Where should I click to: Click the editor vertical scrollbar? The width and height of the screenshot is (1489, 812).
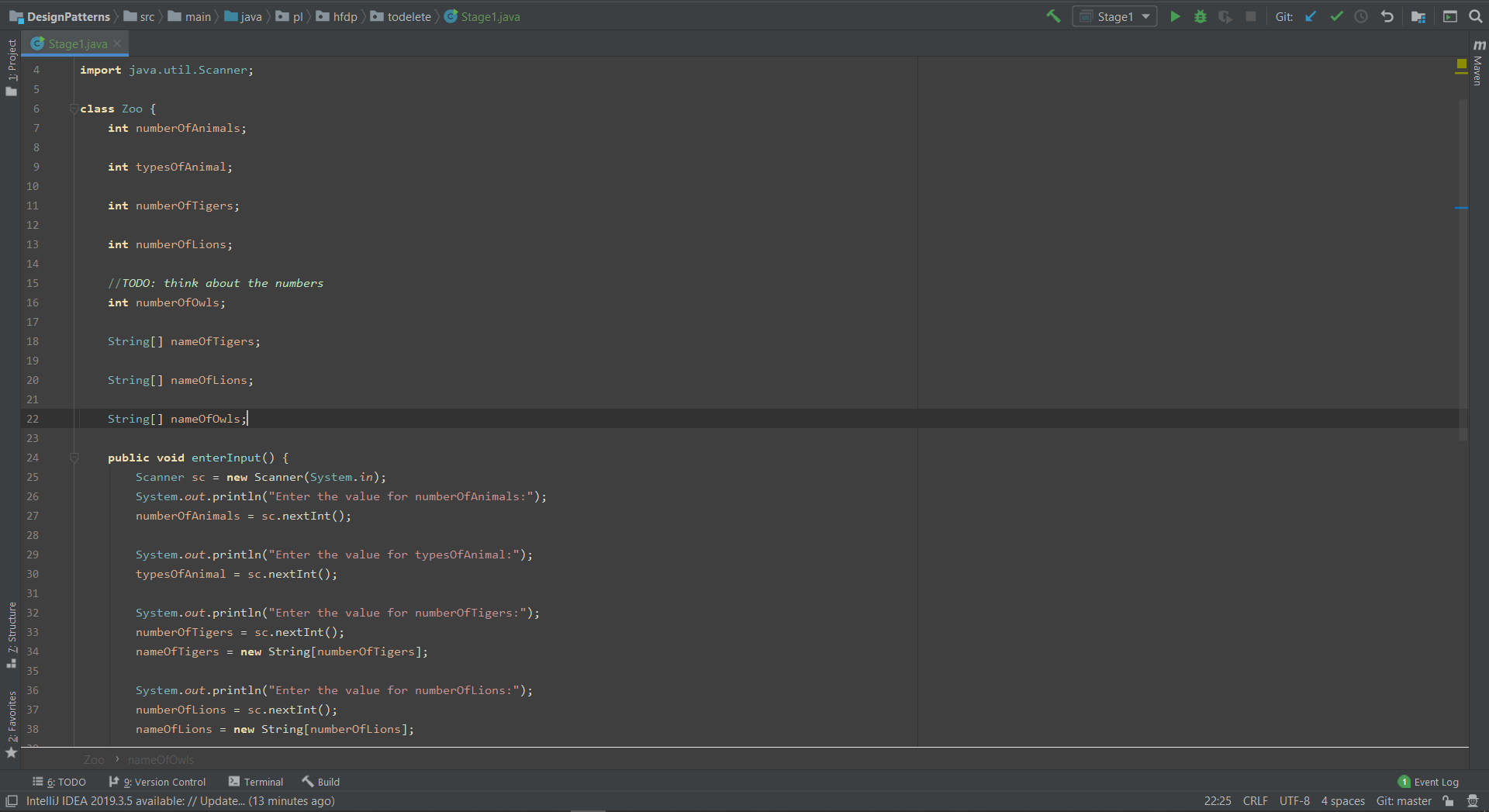(1463, 271)
